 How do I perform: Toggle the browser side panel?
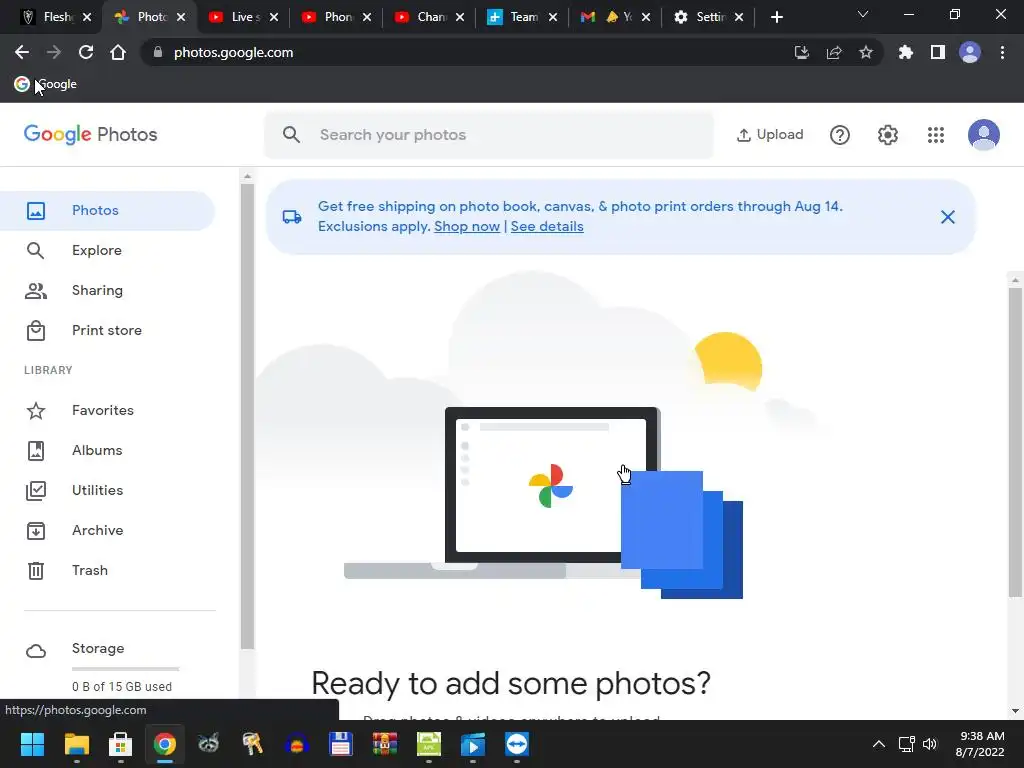click(938, 52)
